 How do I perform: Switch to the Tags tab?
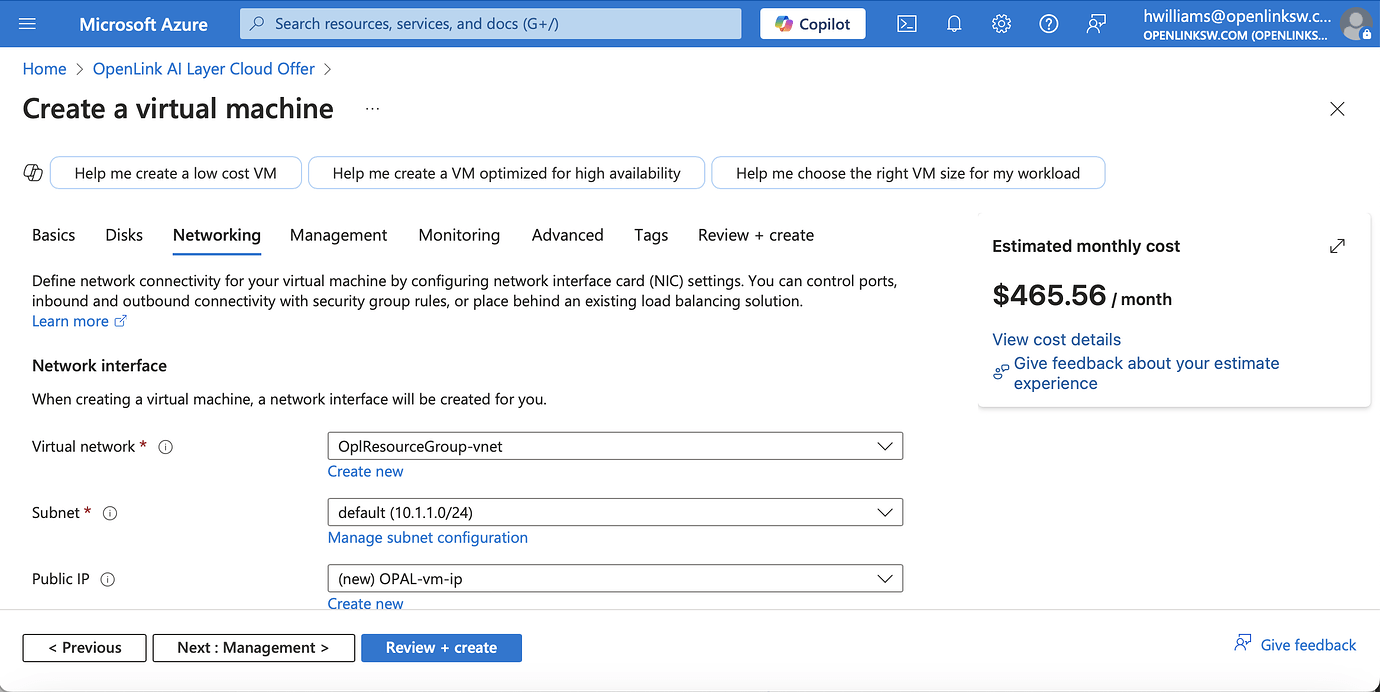[x=651, y=235]
